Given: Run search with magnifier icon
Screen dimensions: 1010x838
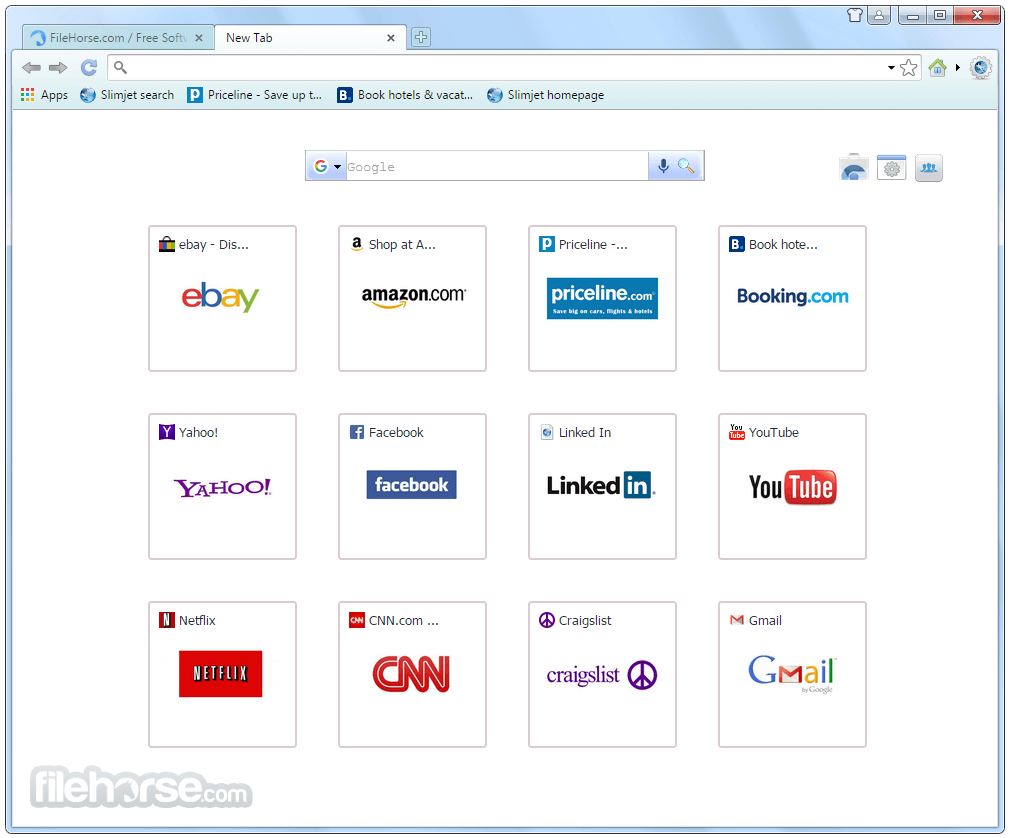Looking at the screenshot, I should pos(687,166).
